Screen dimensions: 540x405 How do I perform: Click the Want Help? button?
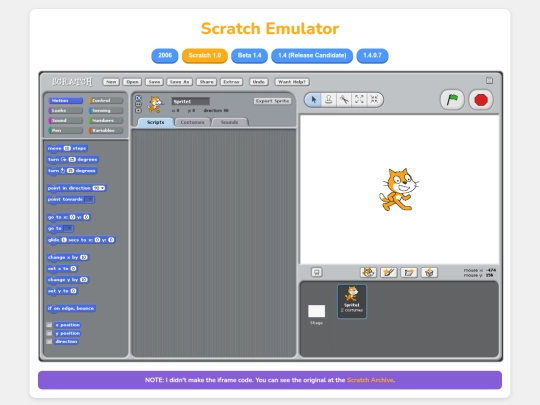click(292, 82)
